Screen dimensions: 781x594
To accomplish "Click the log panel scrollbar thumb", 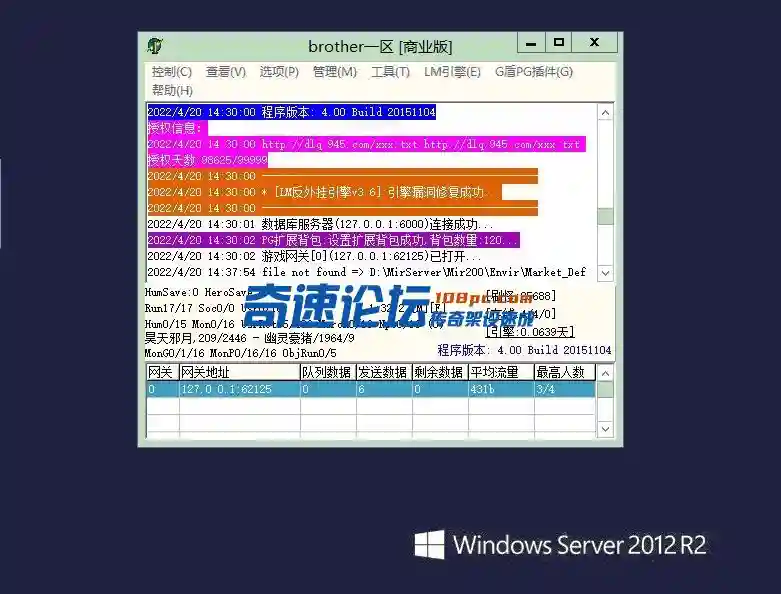I will tap(605, 216).
